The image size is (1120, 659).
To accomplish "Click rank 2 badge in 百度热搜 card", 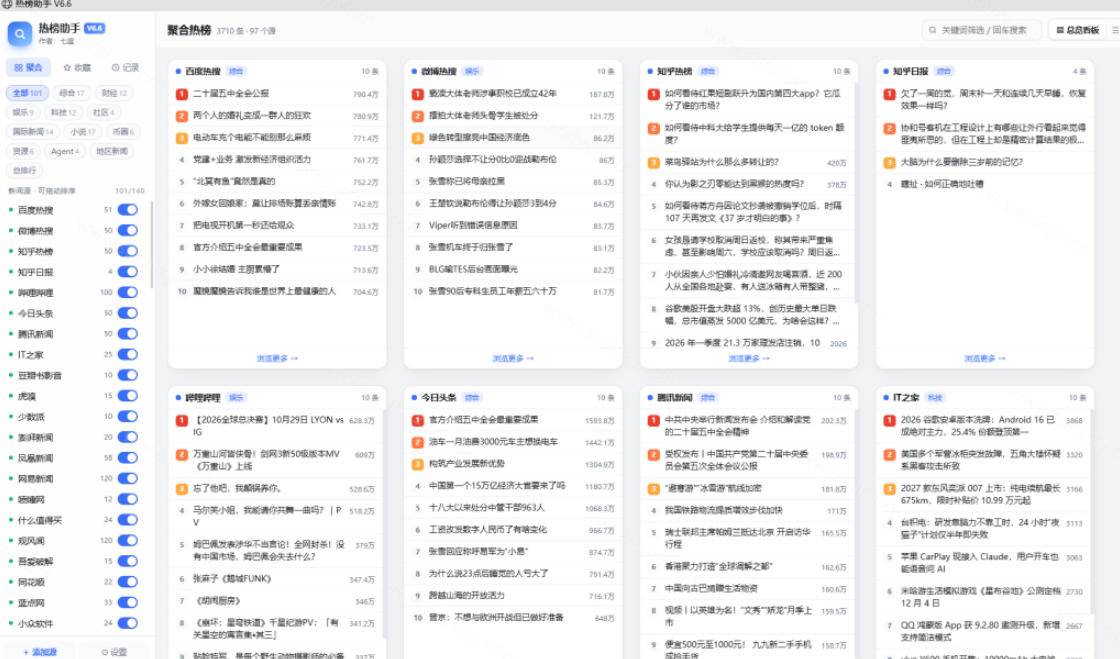I will tap(182, 116).
